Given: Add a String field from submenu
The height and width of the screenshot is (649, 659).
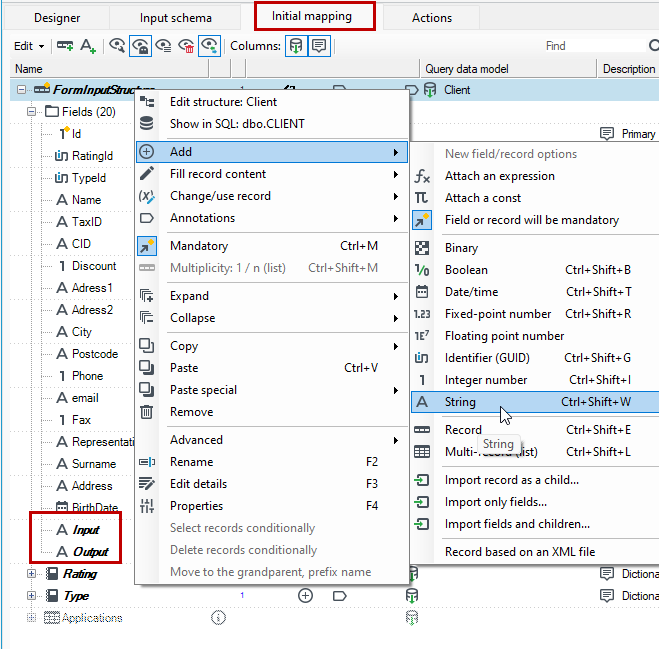Looking at the screenshot, I should click(535, 402).
